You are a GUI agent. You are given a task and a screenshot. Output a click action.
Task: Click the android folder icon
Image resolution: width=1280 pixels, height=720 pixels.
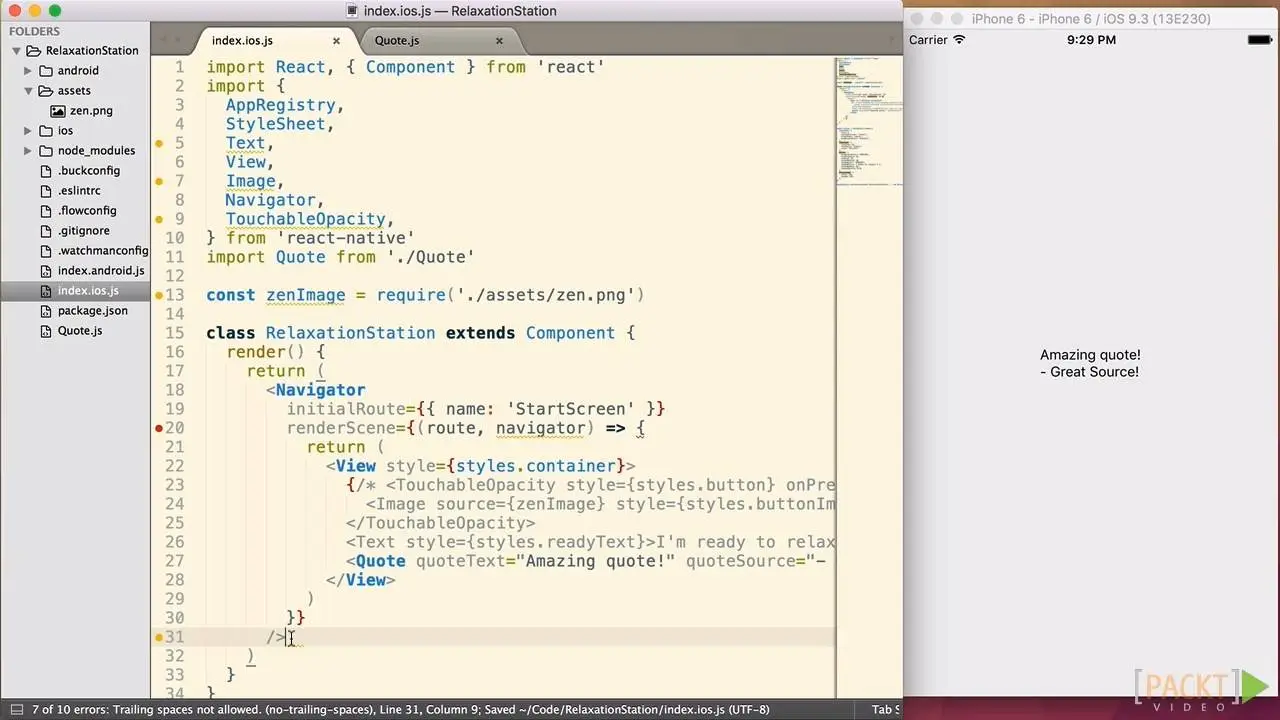(x=46, y=71)
